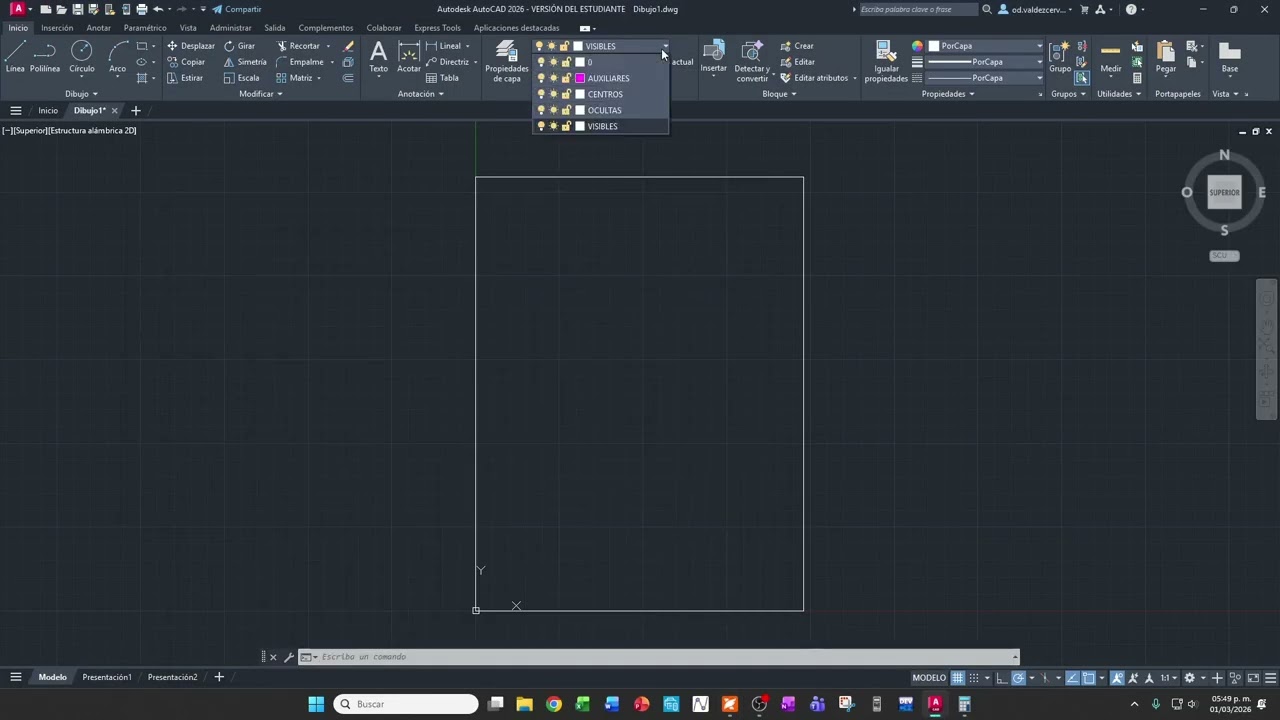This screenshot has width=1280, height=720.
Task: Open the Paramétrico ribbon tab
Action: [145, 28]
